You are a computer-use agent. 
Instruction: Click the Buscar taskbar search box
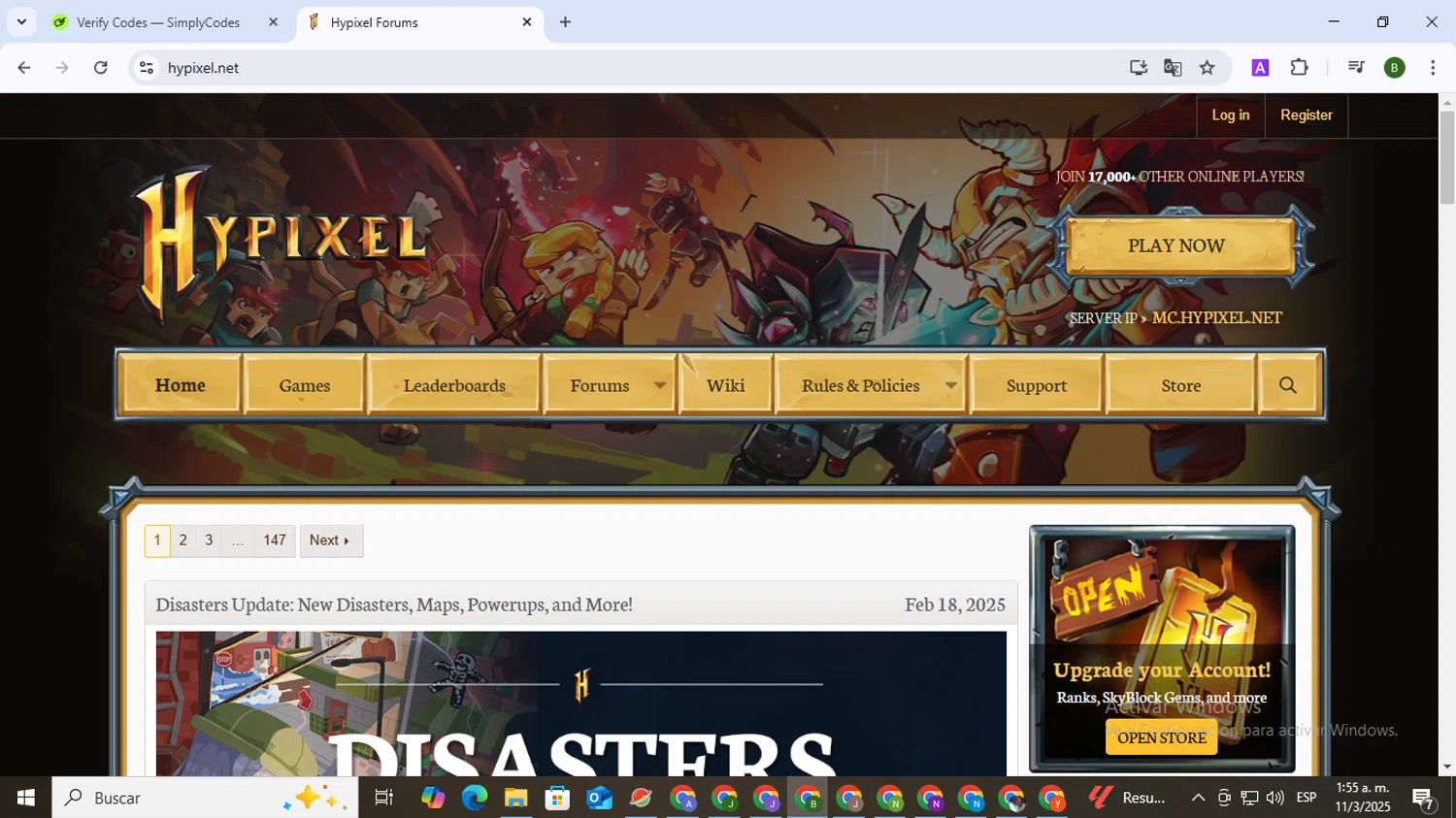(205, 798)
